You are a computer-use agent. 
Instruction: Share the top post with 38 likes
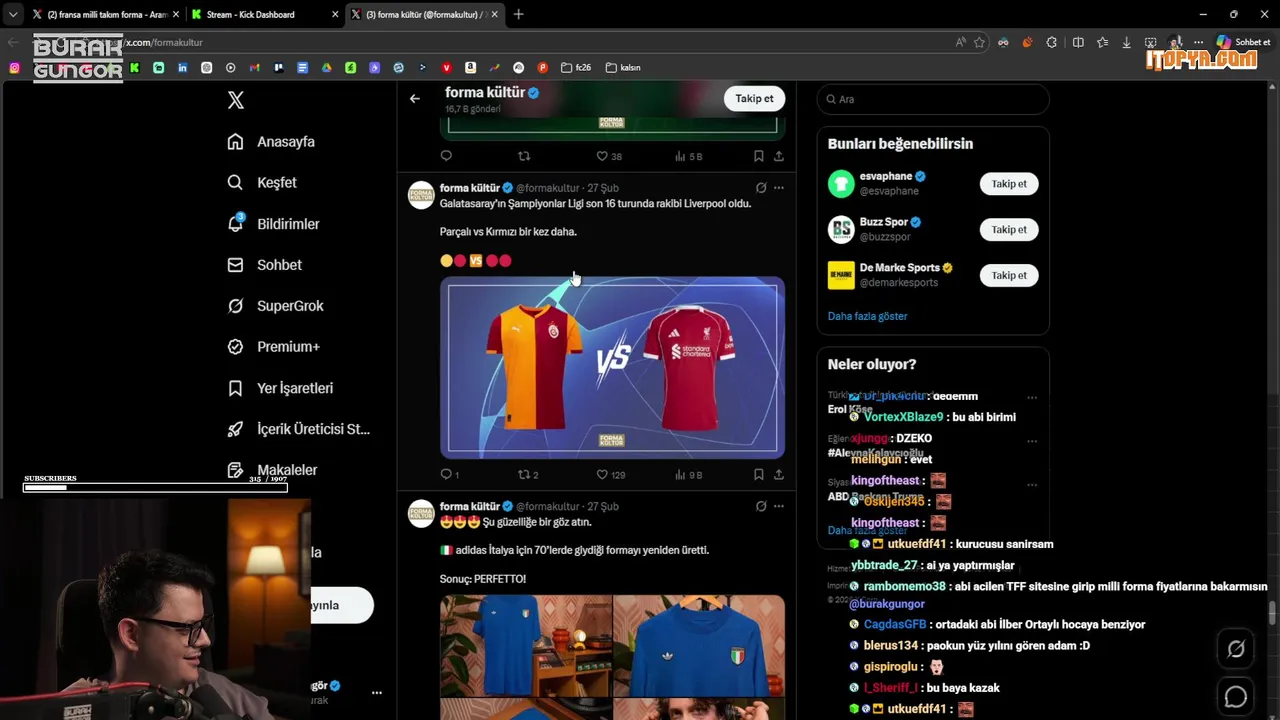coord(779,156)
